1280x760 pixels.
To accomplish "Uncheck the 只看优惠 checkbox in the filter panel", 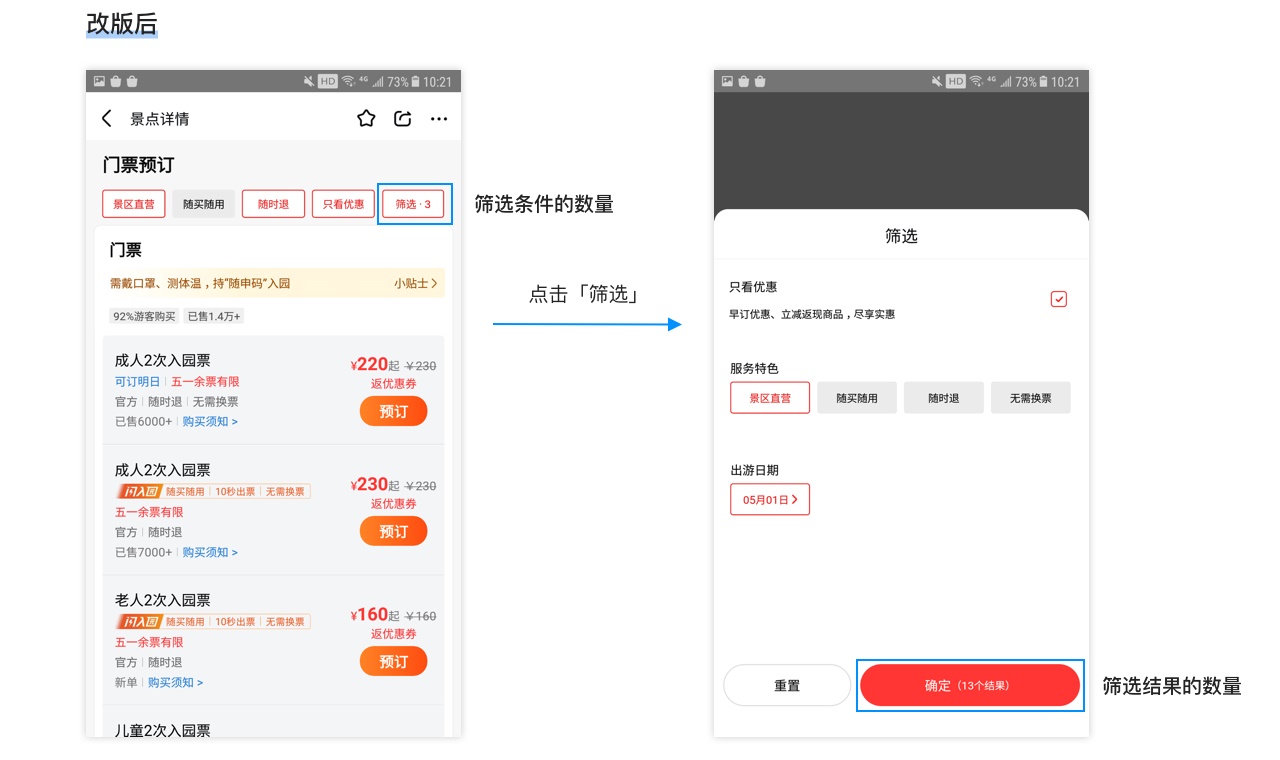I will [x=1058, y=298].
